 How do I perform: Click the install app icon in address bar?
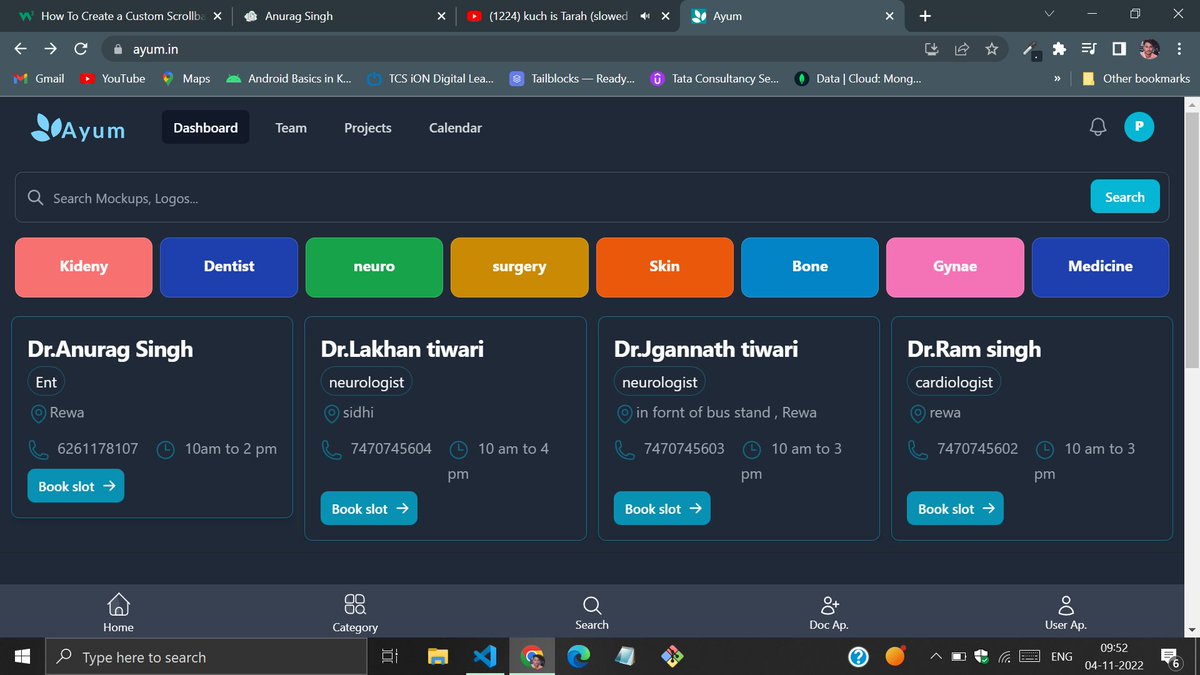click(x=932, y=48)
